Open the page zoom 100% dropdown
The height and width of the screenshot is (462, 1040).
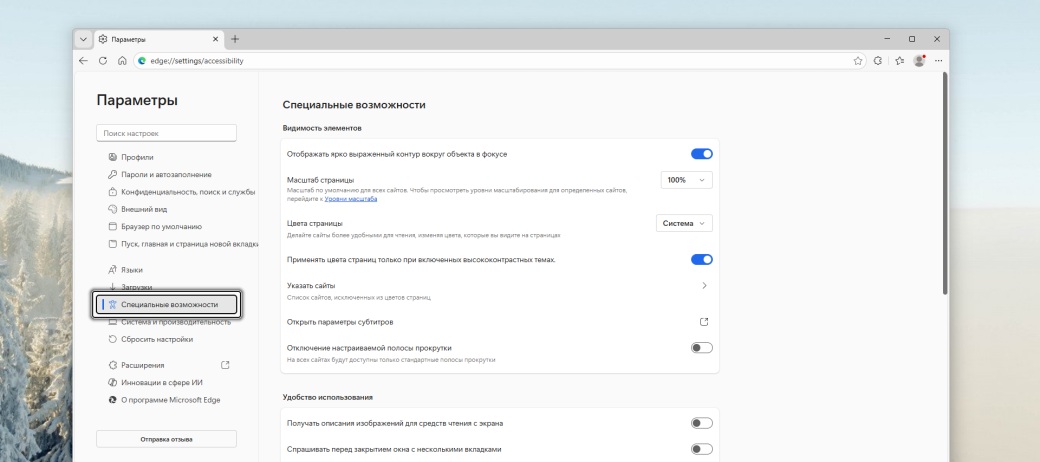[686, 180]
